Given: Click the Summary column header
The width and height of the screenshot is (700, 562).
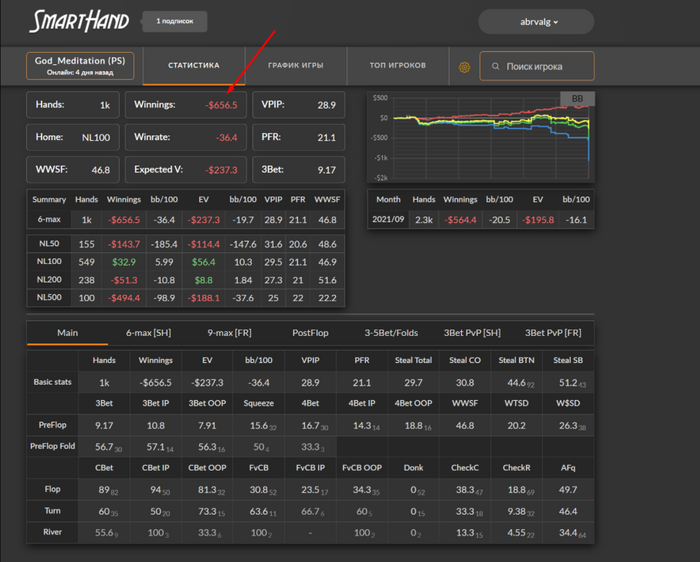Looking at the screenshot, I should coord(49,200).
